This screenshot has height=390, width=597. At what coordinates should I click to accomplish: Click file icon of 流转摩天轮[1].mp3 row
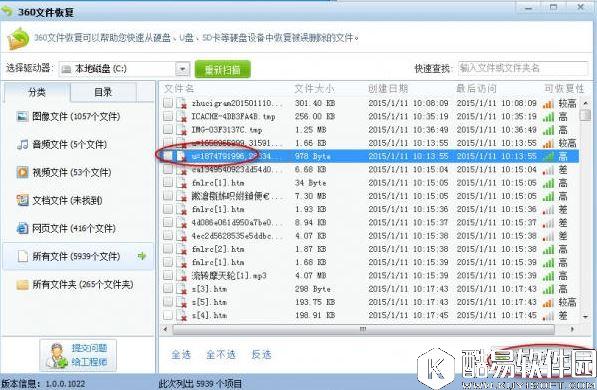[x=181, y=276]
